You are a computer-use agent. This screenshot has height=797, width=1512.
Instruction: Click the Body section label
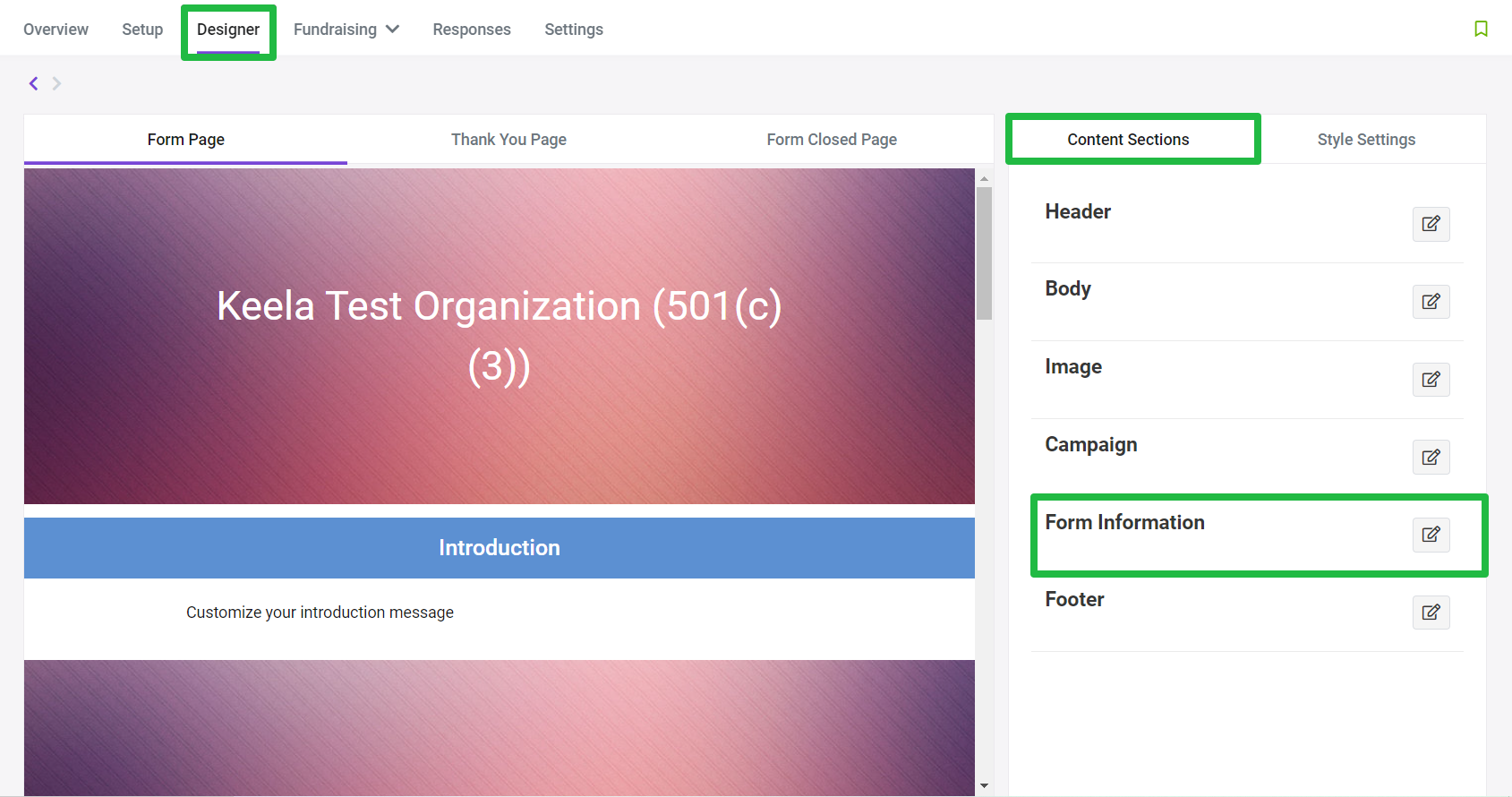pos(1068,288)
